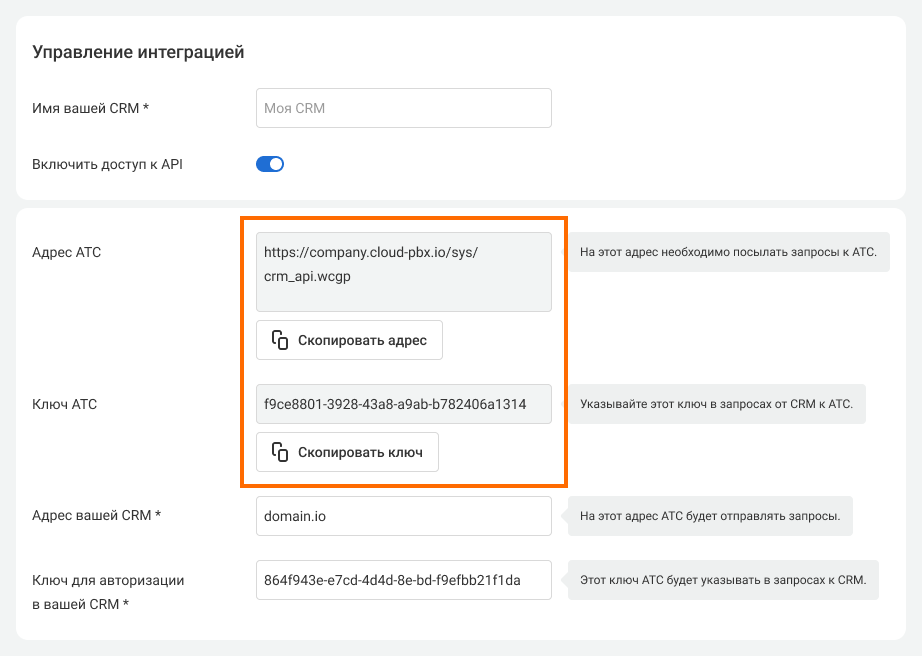
Task: Toggle the 'Включить доступ к API' switch
Action: 270,164
